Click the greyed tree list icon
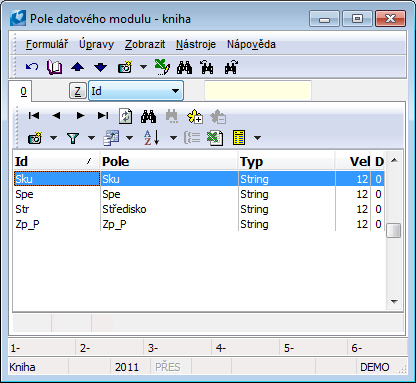Image resolution: width=416 pixels, height=383 pixels. tap(192, 138)
